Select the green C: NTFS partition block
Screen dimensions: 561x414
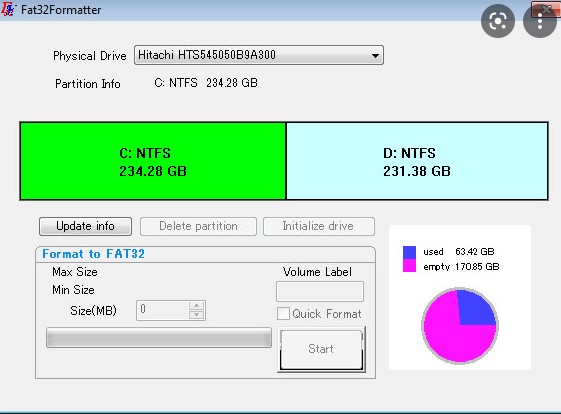153,161
